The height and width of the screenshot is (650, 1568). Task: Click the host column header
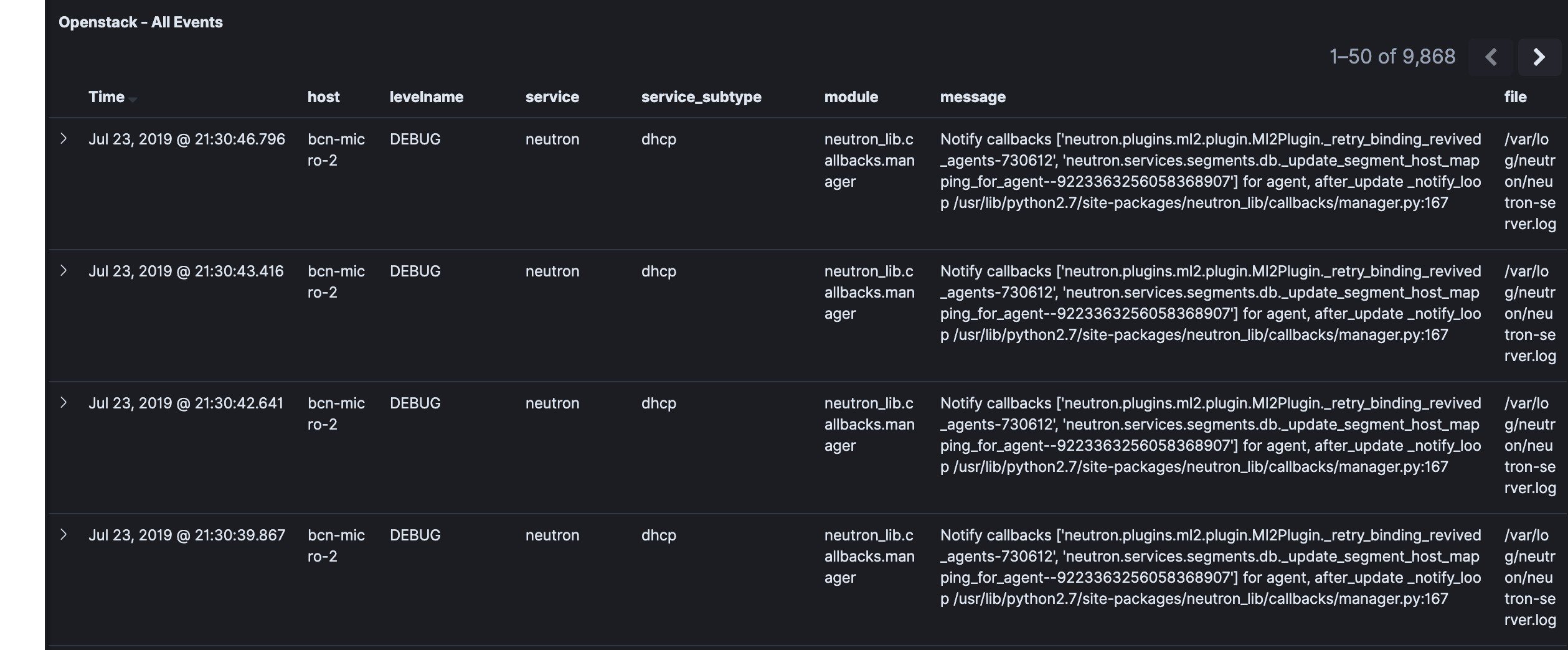(324, 97)
